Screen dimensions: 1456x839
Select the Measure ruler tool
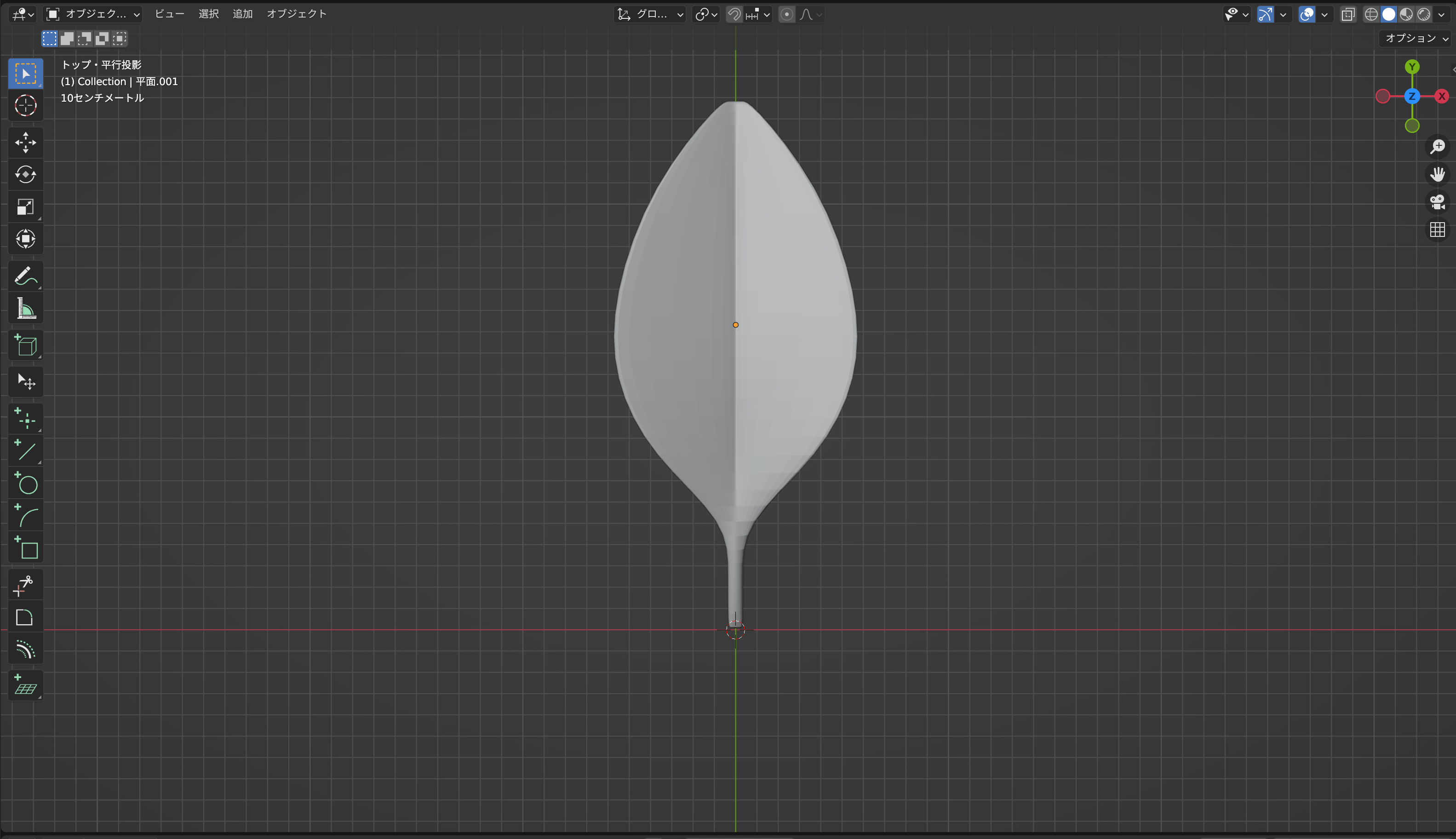25,309
